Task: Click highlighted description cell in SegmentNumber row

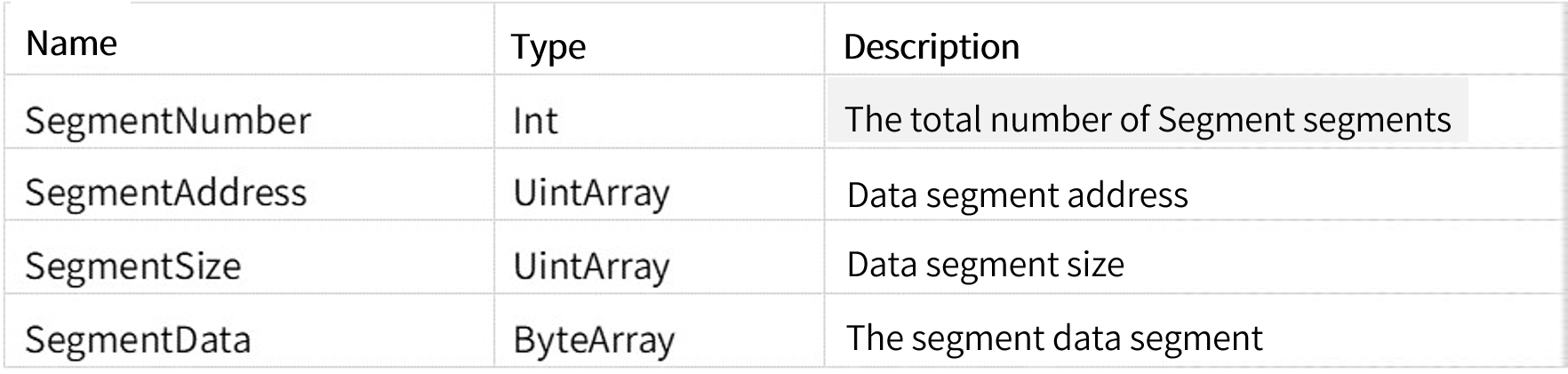Action: click(1148, 110)
